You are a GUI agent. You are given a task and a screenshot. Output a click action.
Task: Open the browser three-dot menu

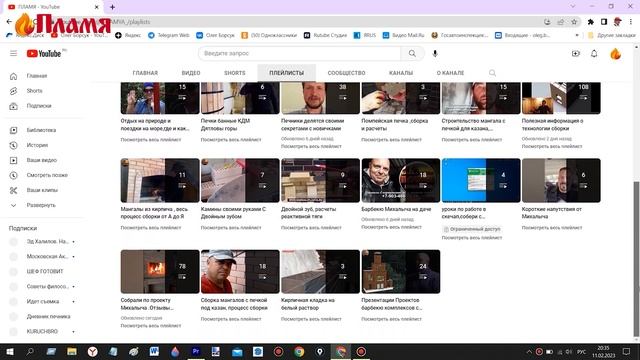[x=631, y=22]
